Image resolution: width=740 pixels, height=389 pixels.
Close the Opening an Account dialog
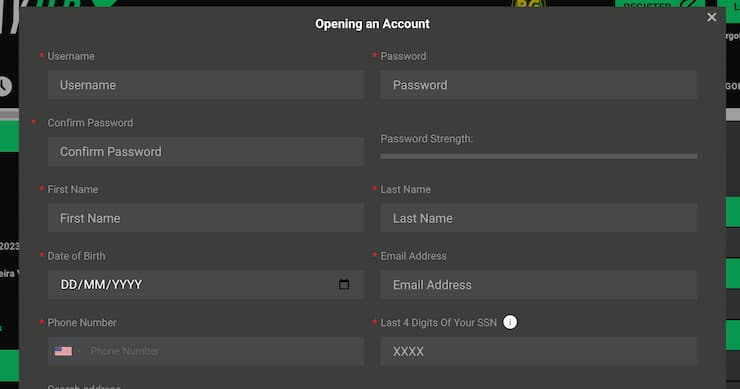point(712,17)
